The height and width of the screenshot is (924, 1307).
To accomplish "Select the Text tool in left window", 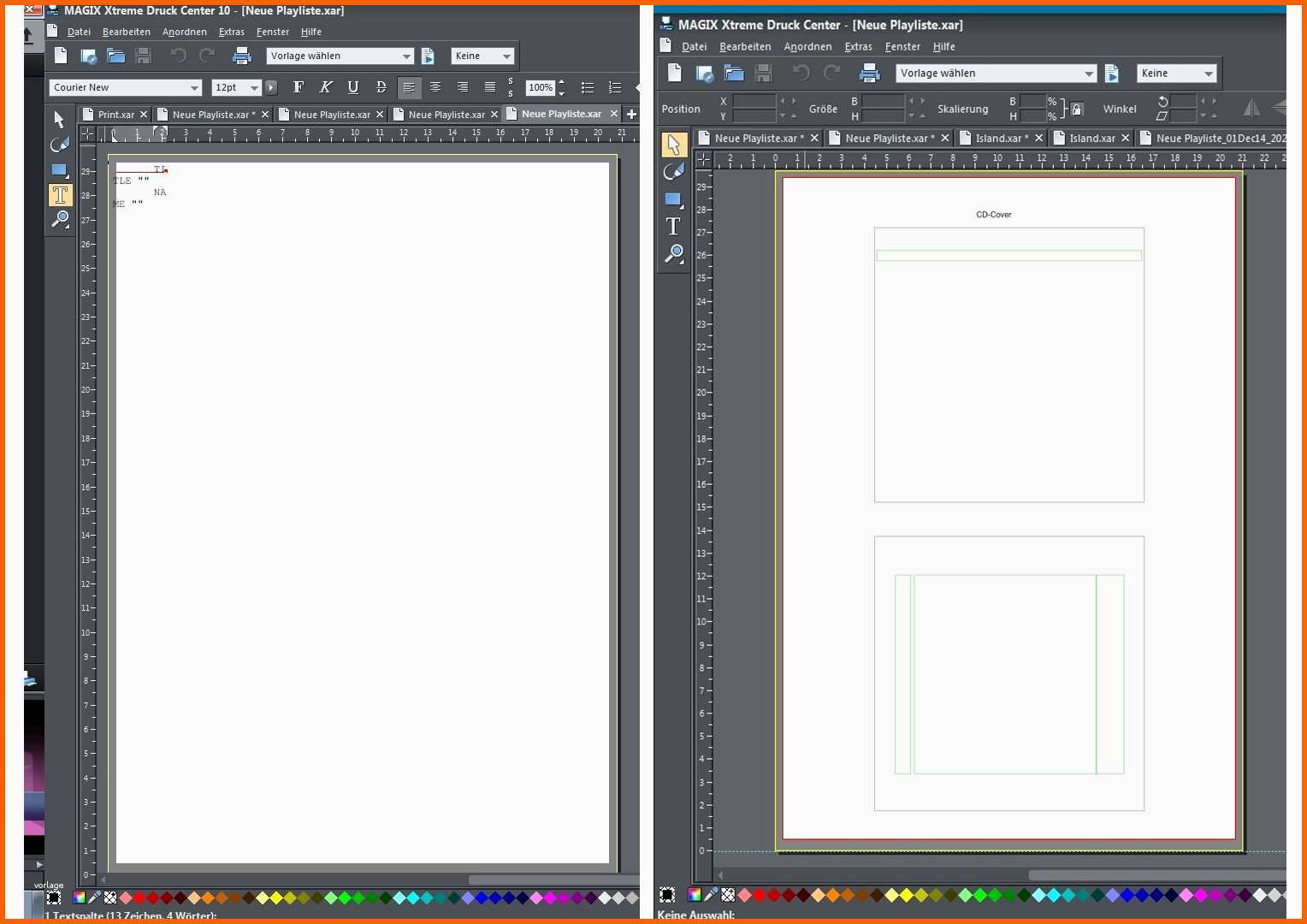I will 60,195.
